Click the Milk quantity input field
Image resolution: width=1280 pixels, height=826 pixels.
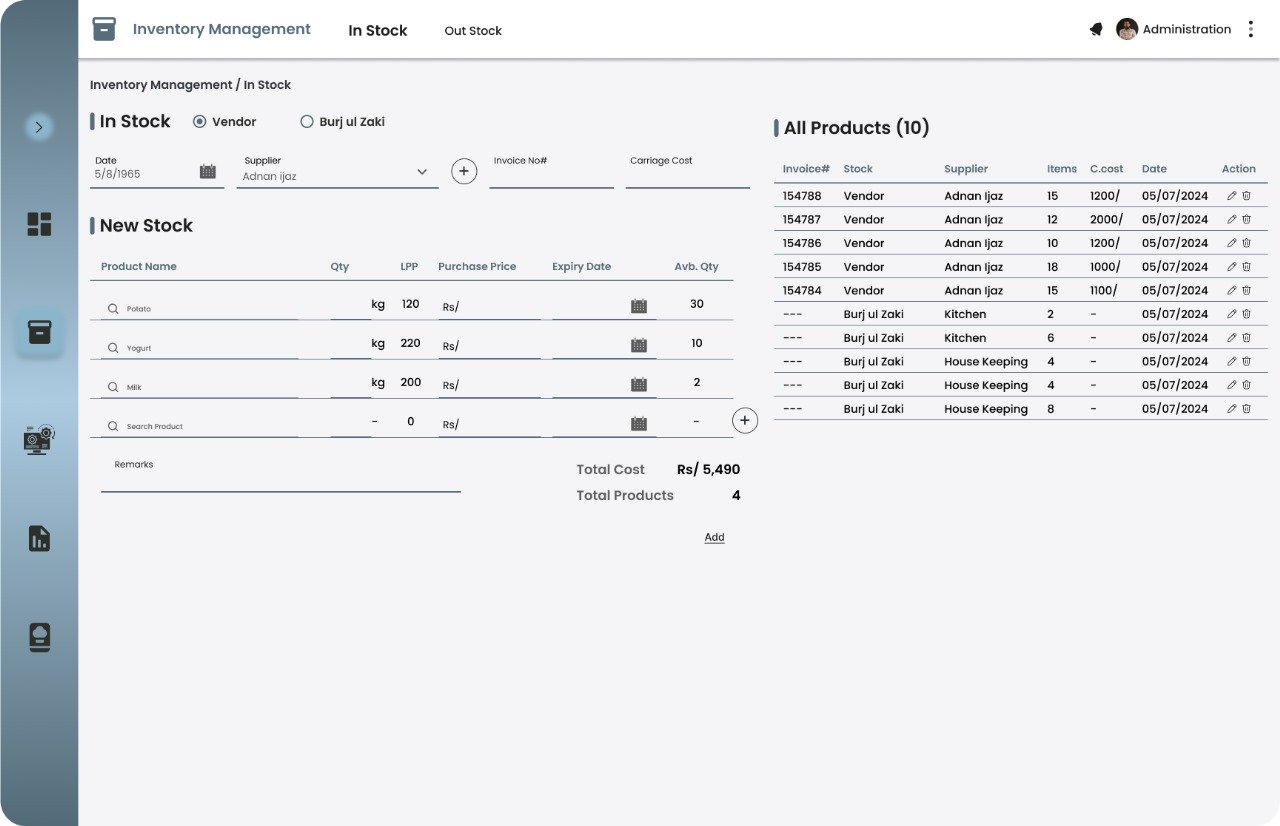[x=350, y=385]
